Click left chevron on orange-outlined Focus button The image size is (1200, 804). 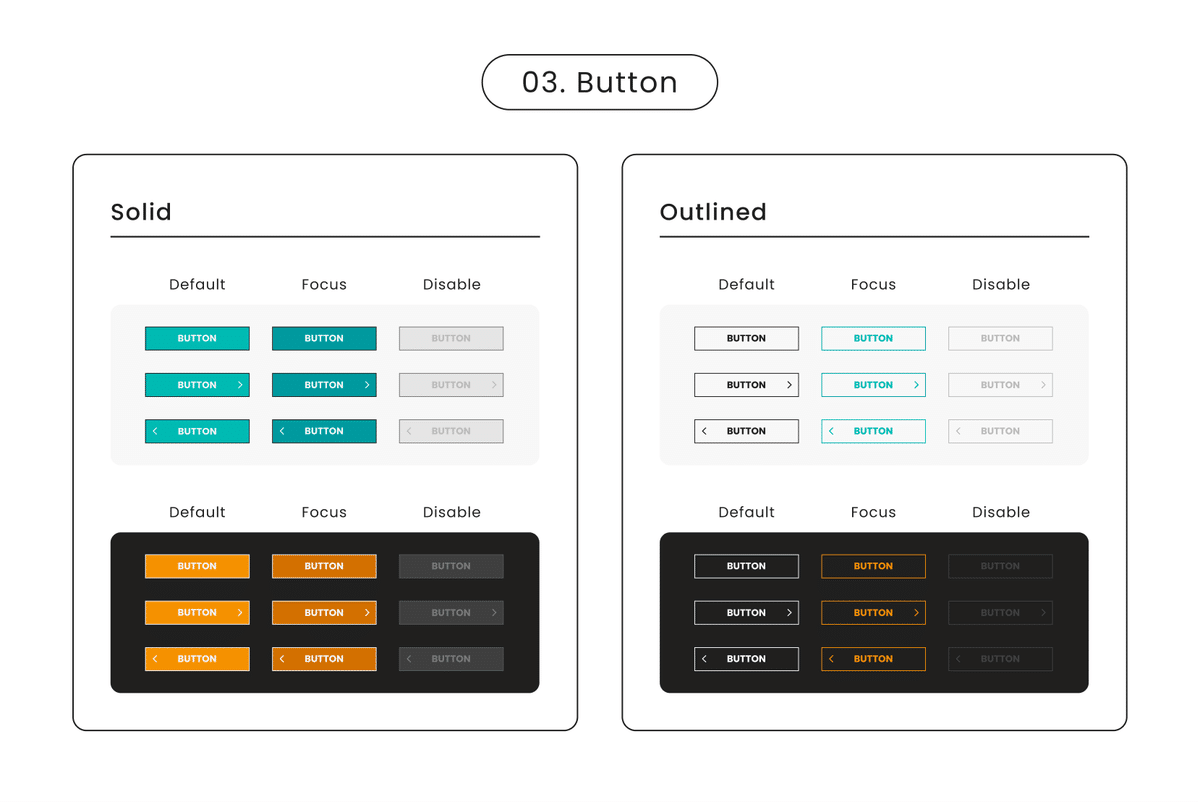831,659
